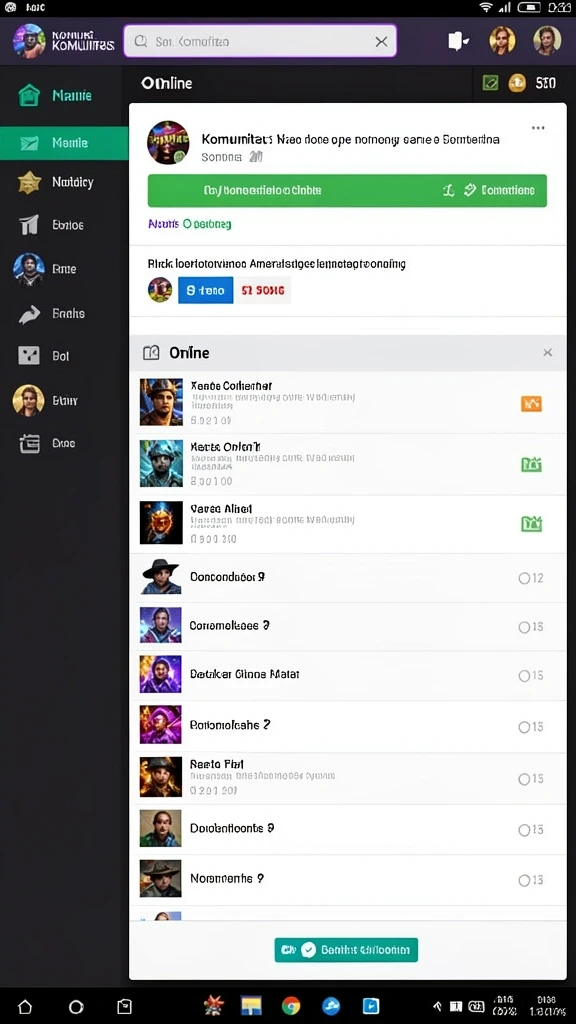Click the wide green button on community card
Screen dimensions: 576x1024
click(x=347, y=191)
